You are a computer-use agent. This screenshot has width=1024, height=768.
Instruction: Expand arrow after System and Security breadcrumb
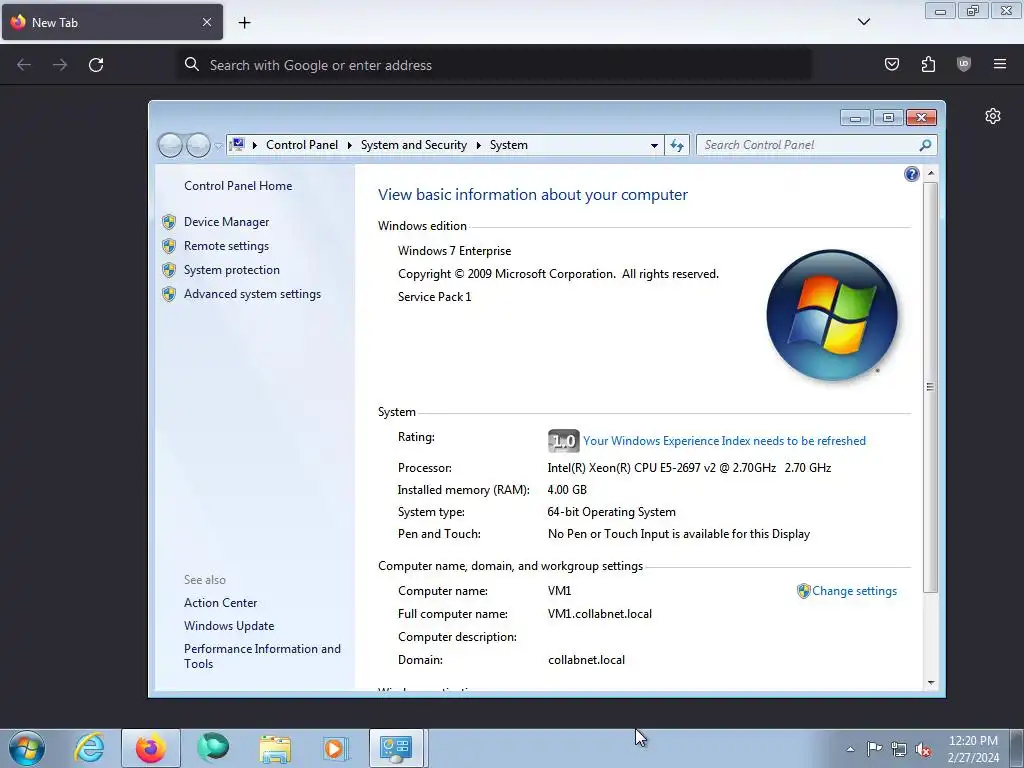click(x=479, y=145)
